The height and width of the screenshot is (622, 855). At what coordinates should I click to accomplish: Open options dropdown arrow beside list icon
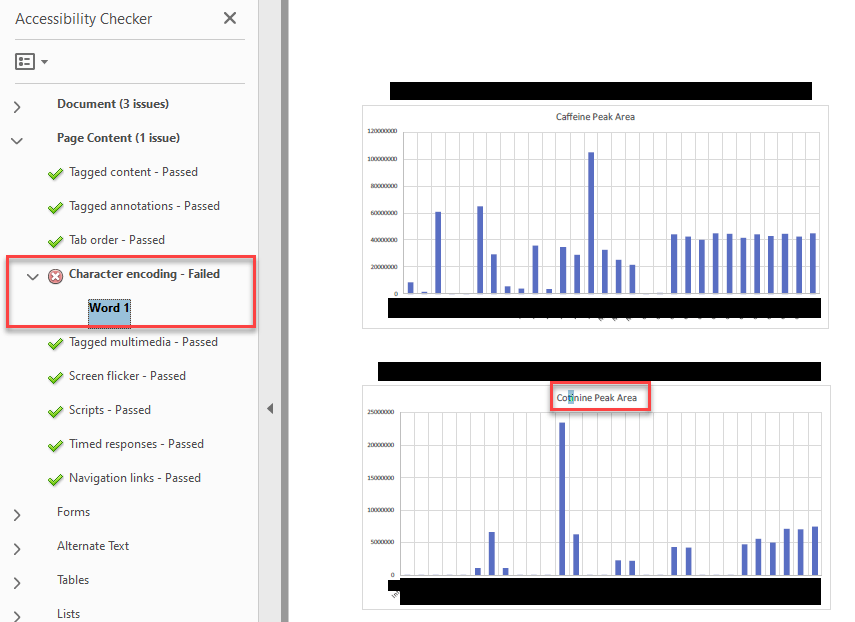tap(45, 62)
